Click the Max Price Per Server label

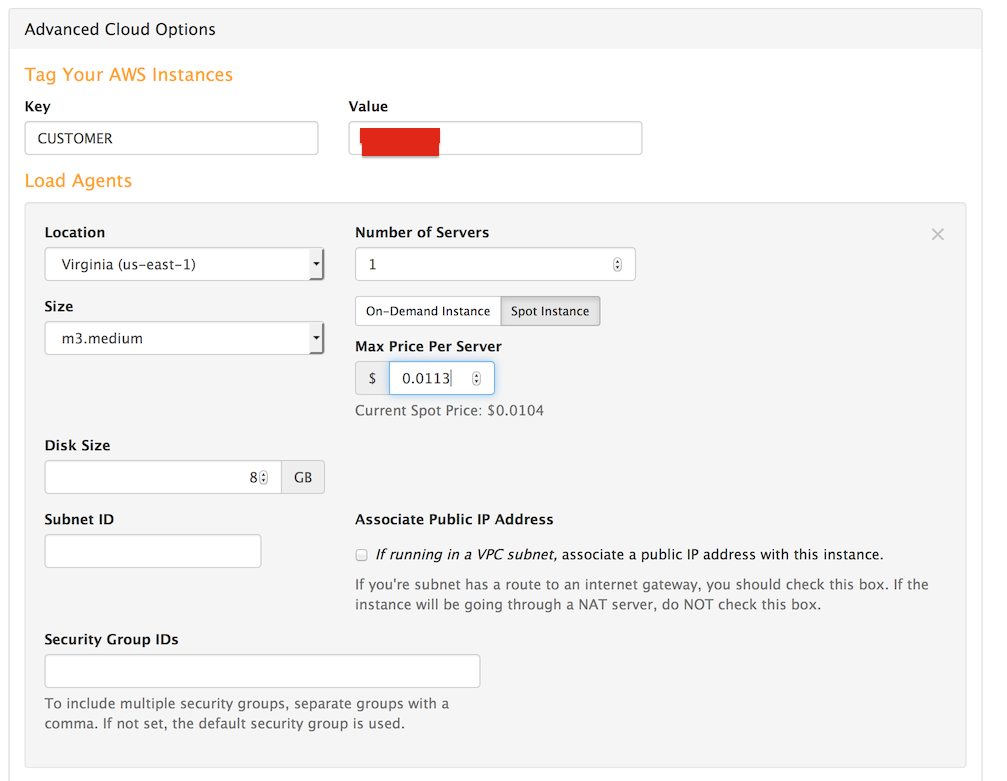point(428,346)
